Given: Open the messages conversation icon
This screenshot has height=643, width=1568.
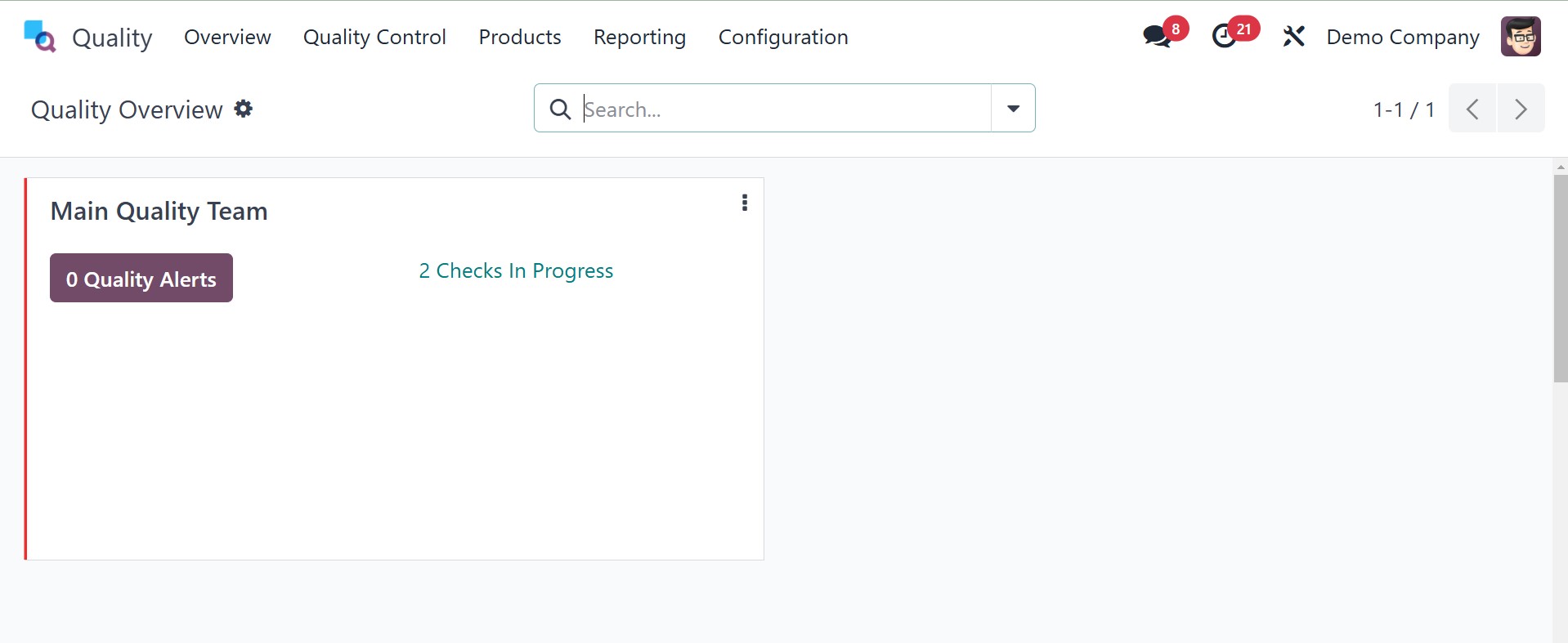Looking at the screenshot, I should tap(1157, 37).
